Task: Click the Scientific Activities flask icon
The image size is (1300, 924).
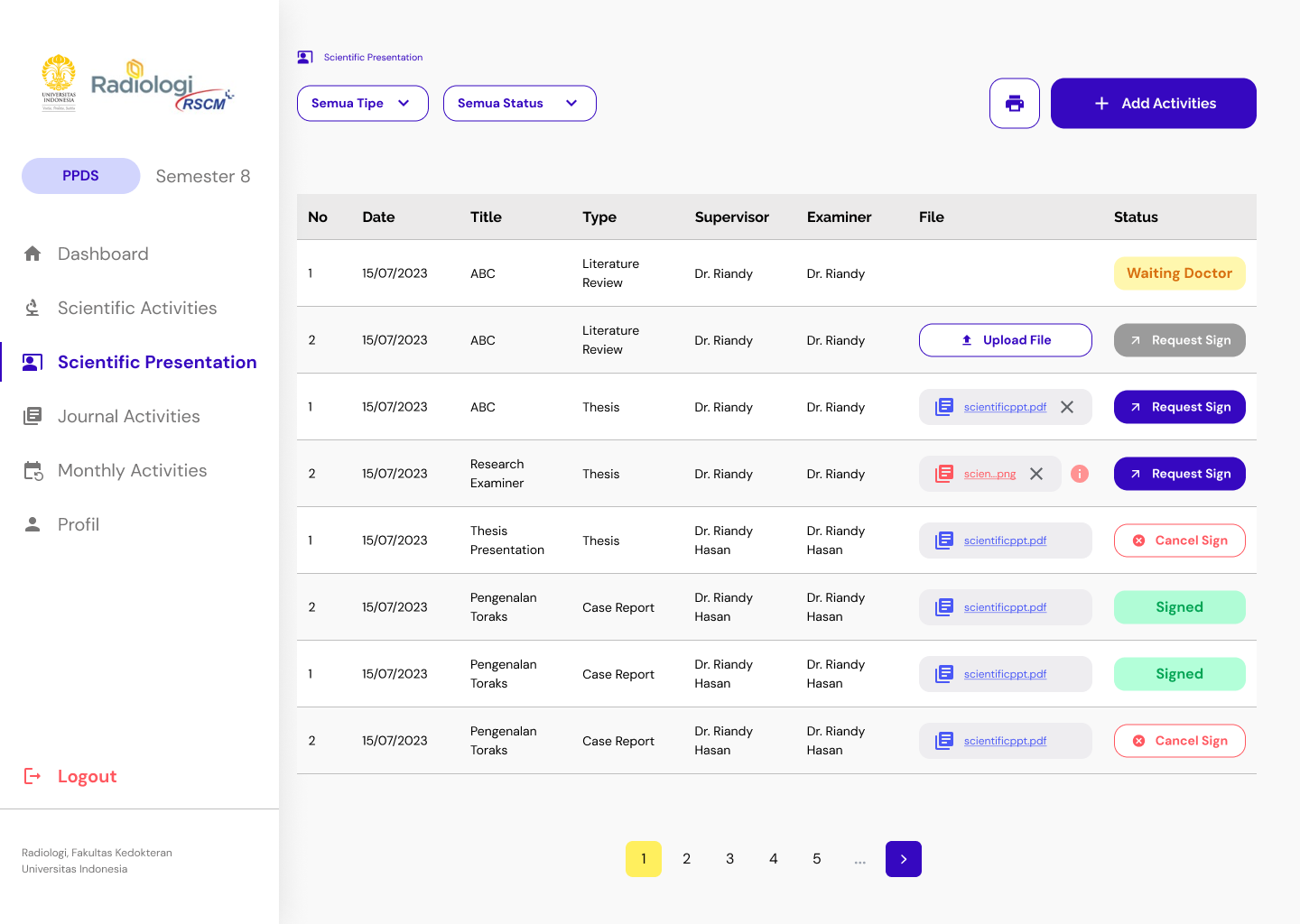Action: pos(32,308)
